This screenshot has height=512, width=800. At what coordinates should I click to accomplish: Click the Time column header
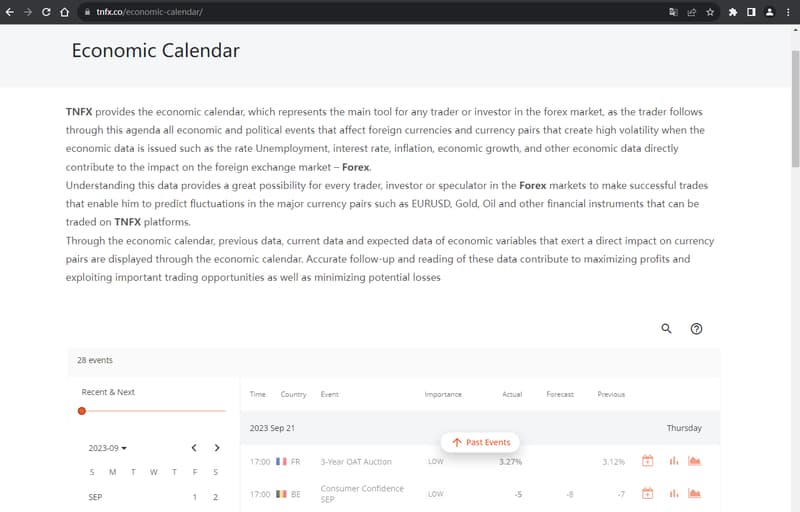(258, 394)
